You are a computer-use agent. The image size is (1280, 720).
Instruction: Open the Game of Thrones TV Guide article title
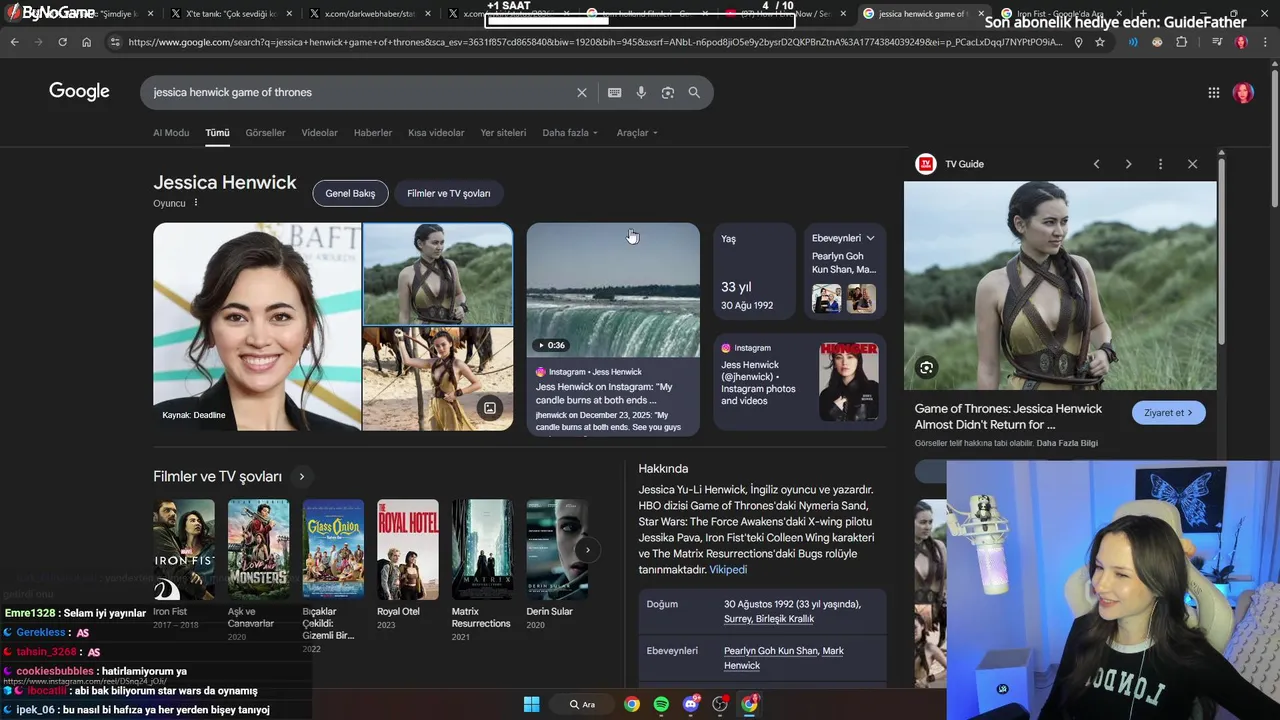[x=1008, y=416]
